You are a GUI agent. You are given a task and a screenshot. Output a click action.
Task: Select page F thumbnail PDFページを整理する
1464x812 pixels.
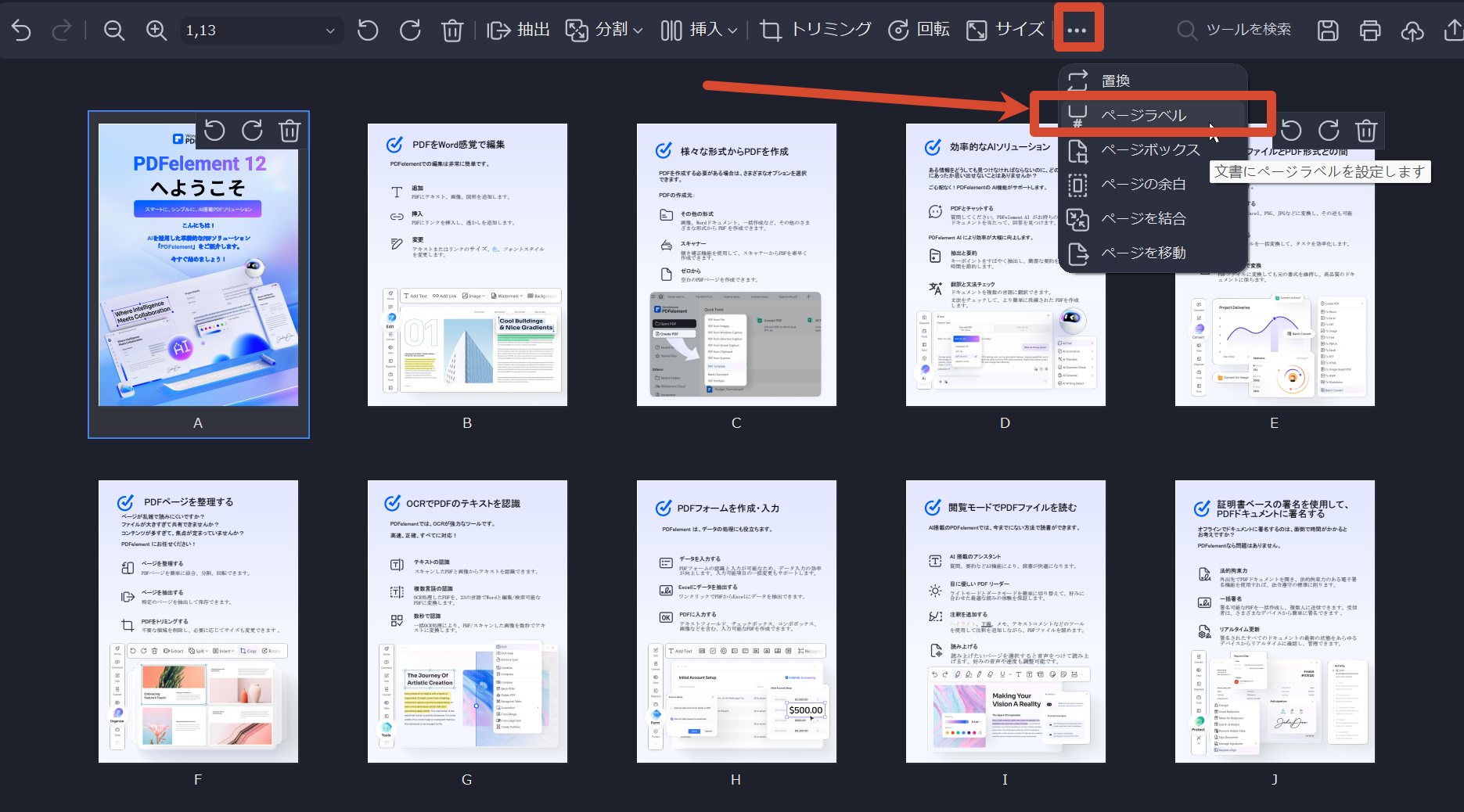point(198,621)
